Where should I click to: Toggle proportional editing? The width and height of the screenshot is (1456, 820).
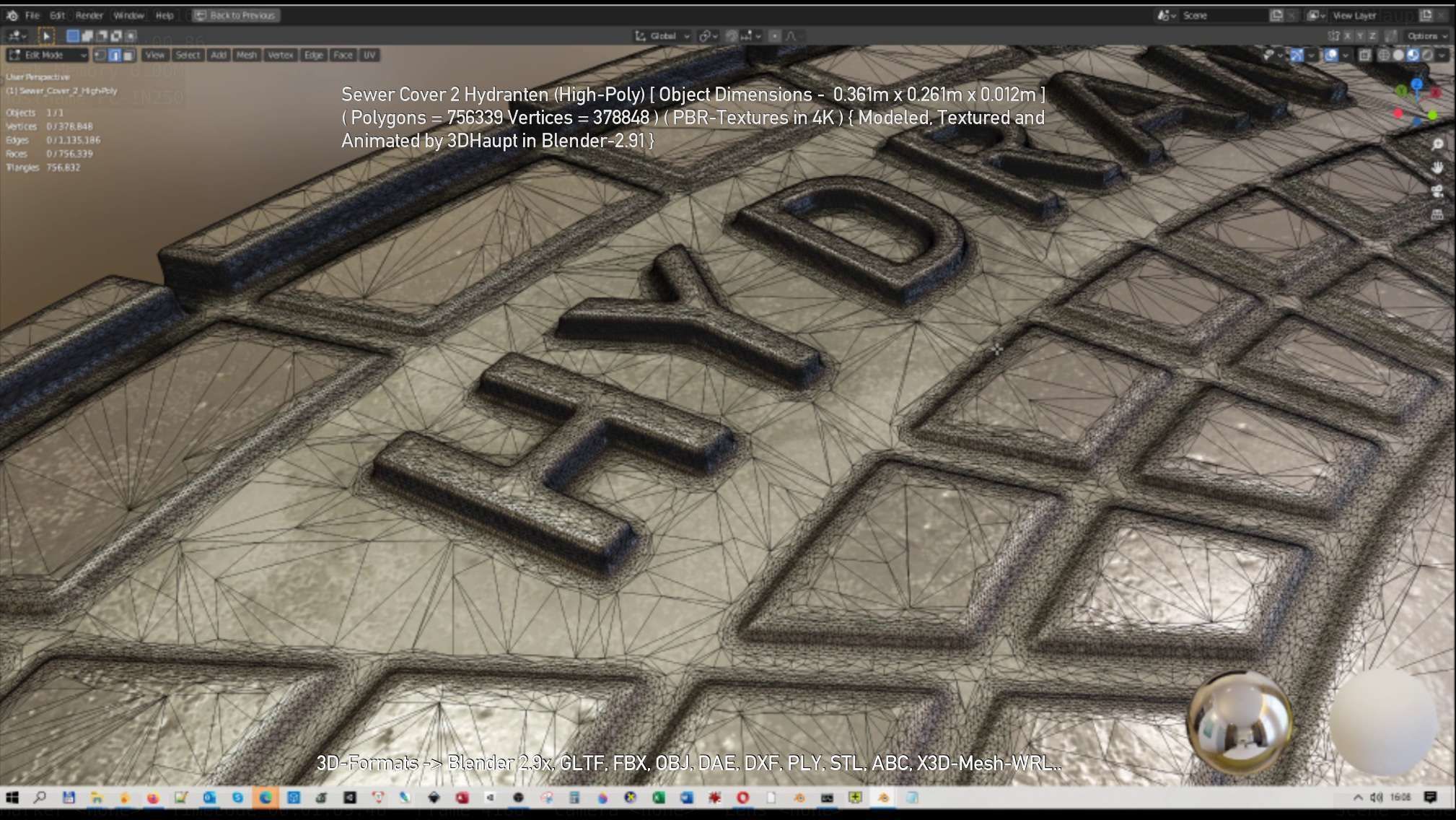775,35
